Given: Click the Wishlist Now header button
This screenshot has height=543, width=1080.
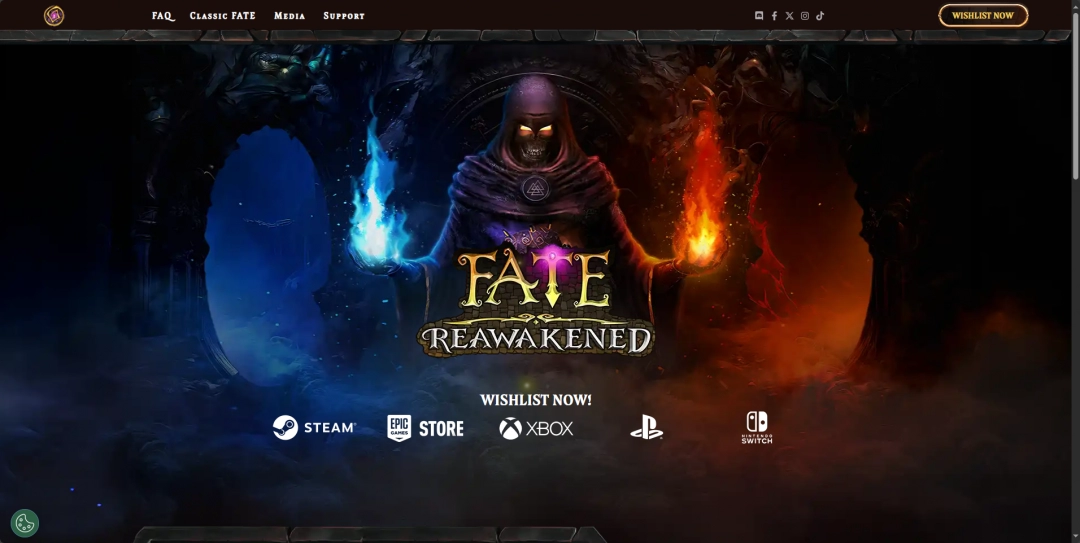Looking at the screenshot, I should tap(983, 15).
